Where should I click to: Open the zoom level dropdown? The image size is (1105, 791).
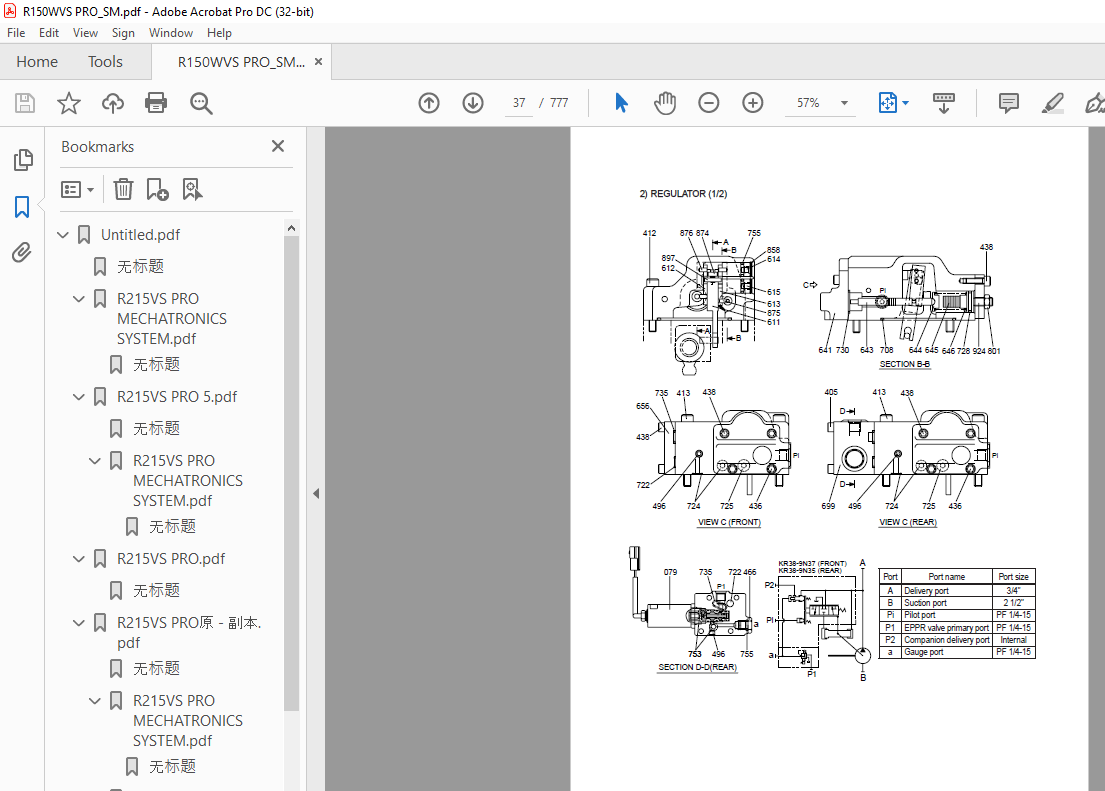[x=844, y=103]
